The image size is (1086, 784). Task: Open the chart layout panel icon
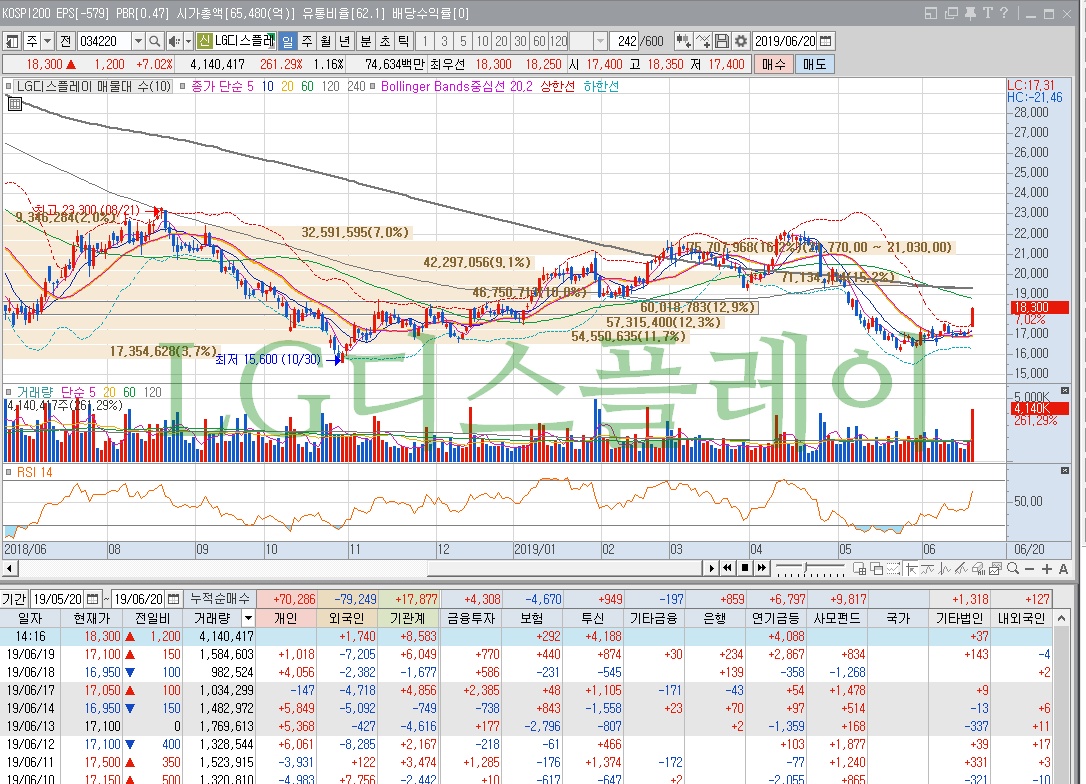pos(12,42)
